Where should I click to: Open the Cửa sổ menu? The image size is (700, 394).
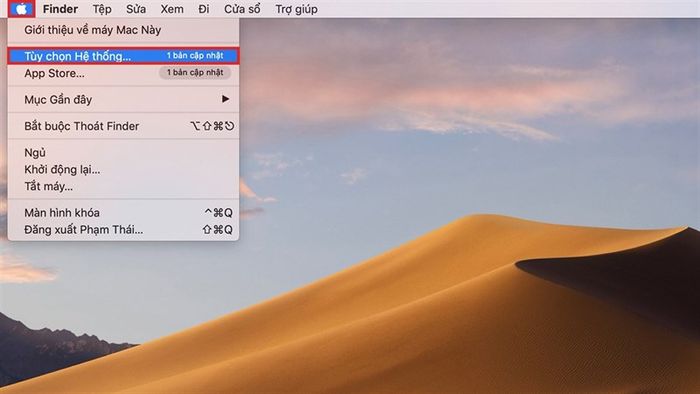pyautogui.click(x=242, y=9)
